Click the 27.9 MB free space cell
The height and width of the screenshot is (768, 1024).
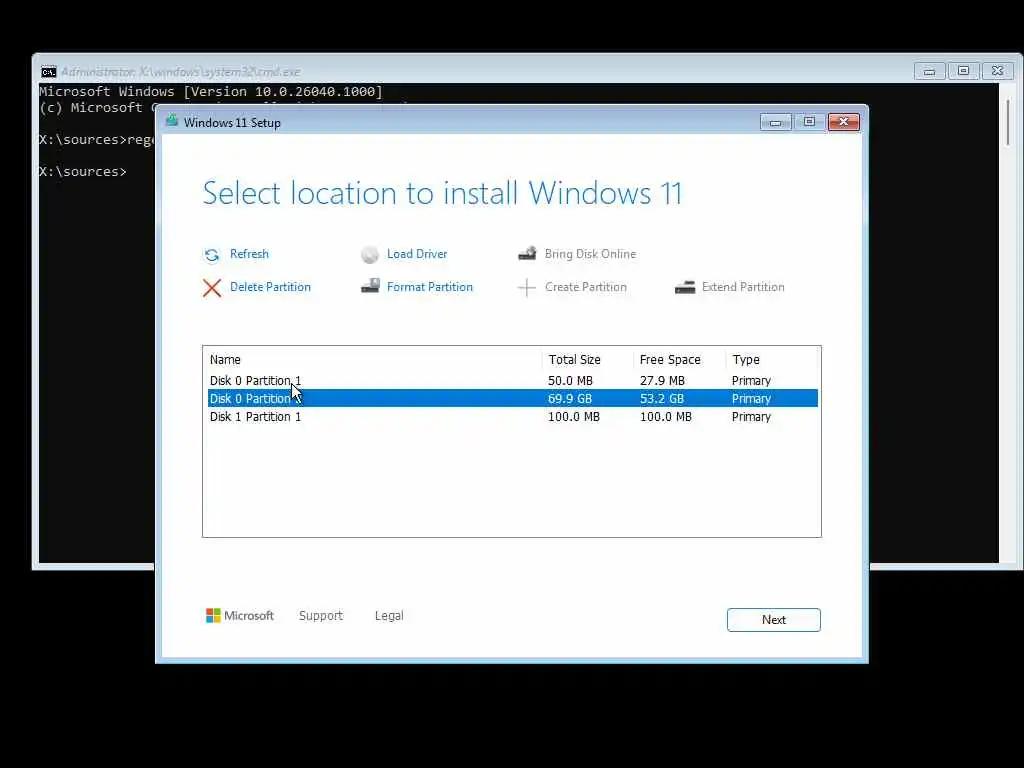point(662,380)
